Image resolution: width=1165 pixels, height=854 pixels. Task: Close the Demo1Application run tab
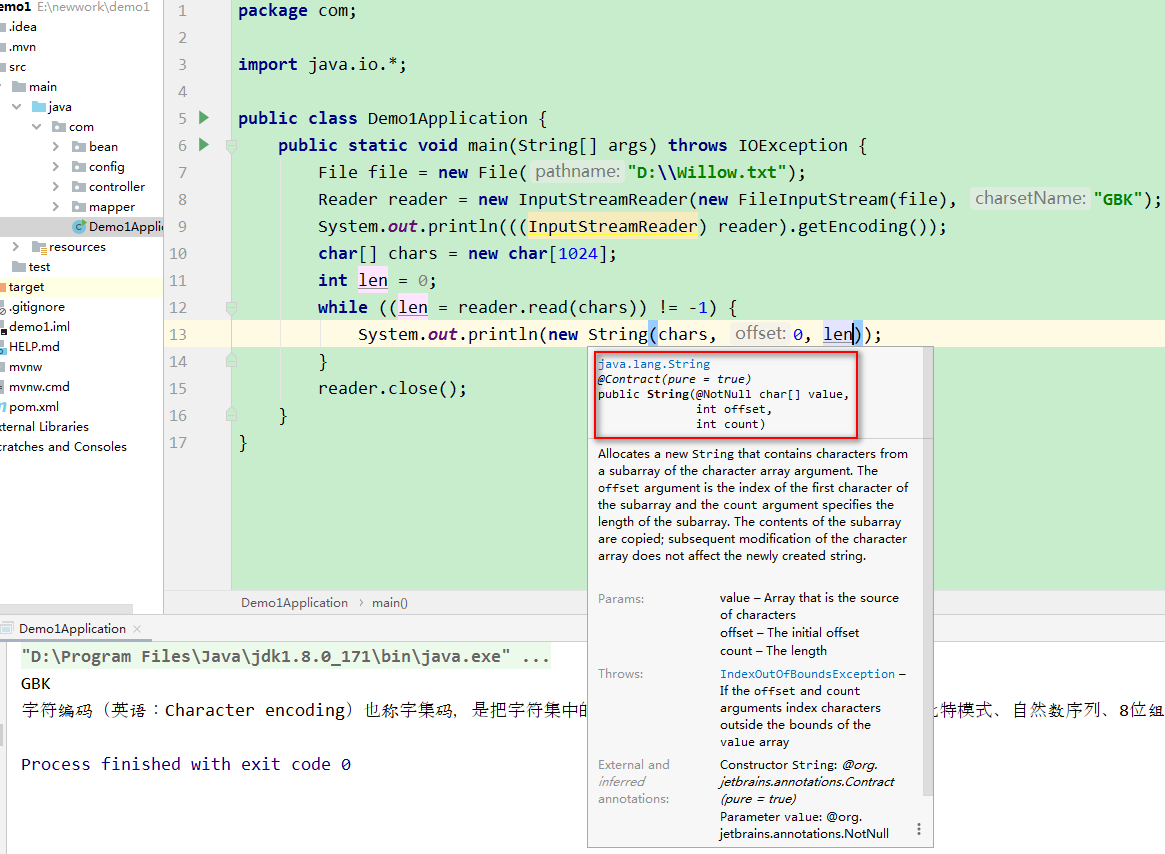point(137,629)
